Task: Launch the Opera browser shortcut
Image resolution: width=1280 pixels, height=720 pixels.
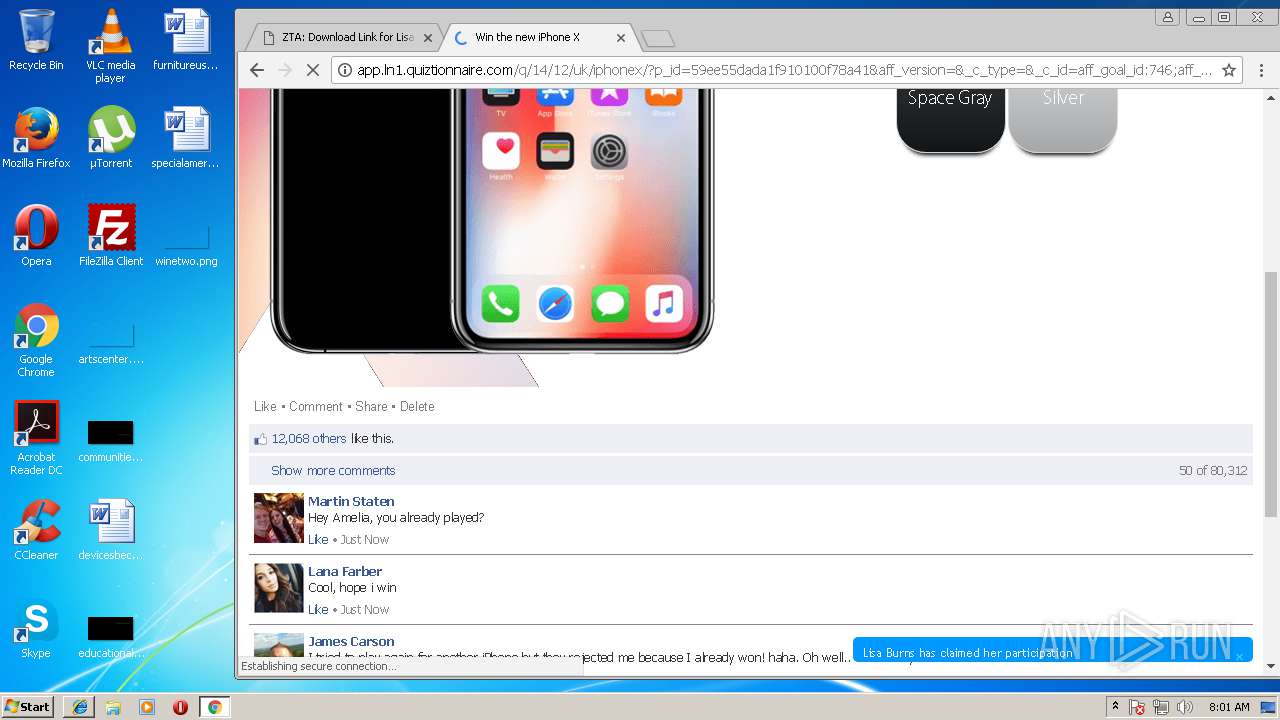Action: (x=36, y=236)
